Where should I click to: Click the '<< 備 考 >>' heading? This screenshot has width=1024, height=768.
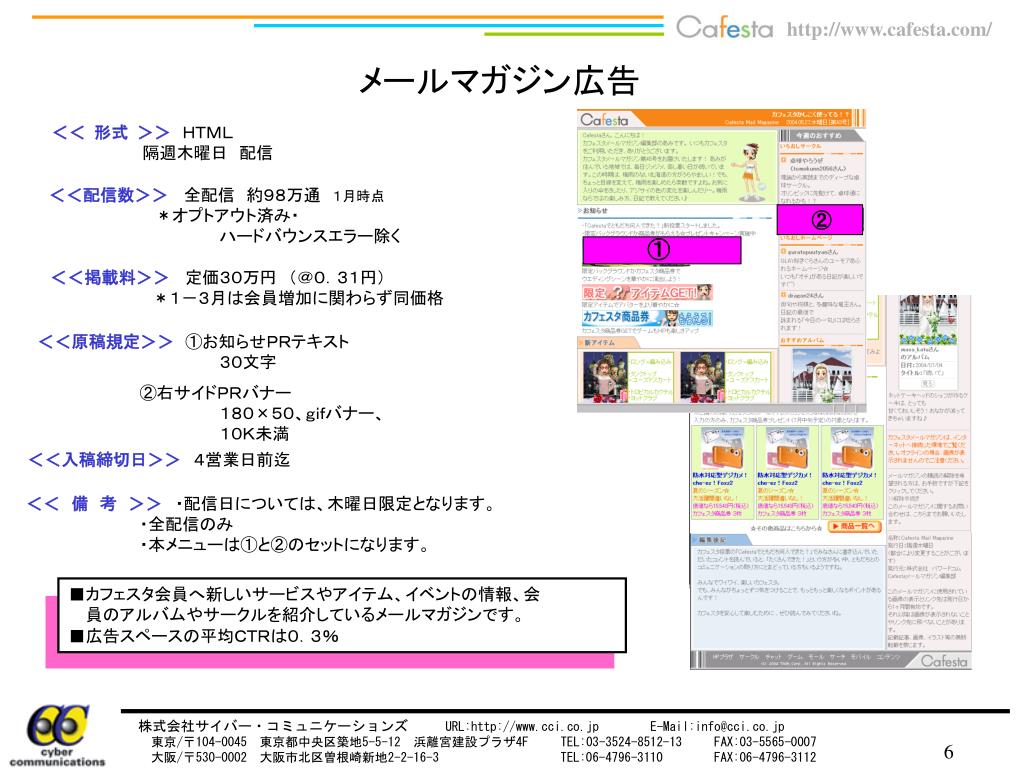coord(94,504)
